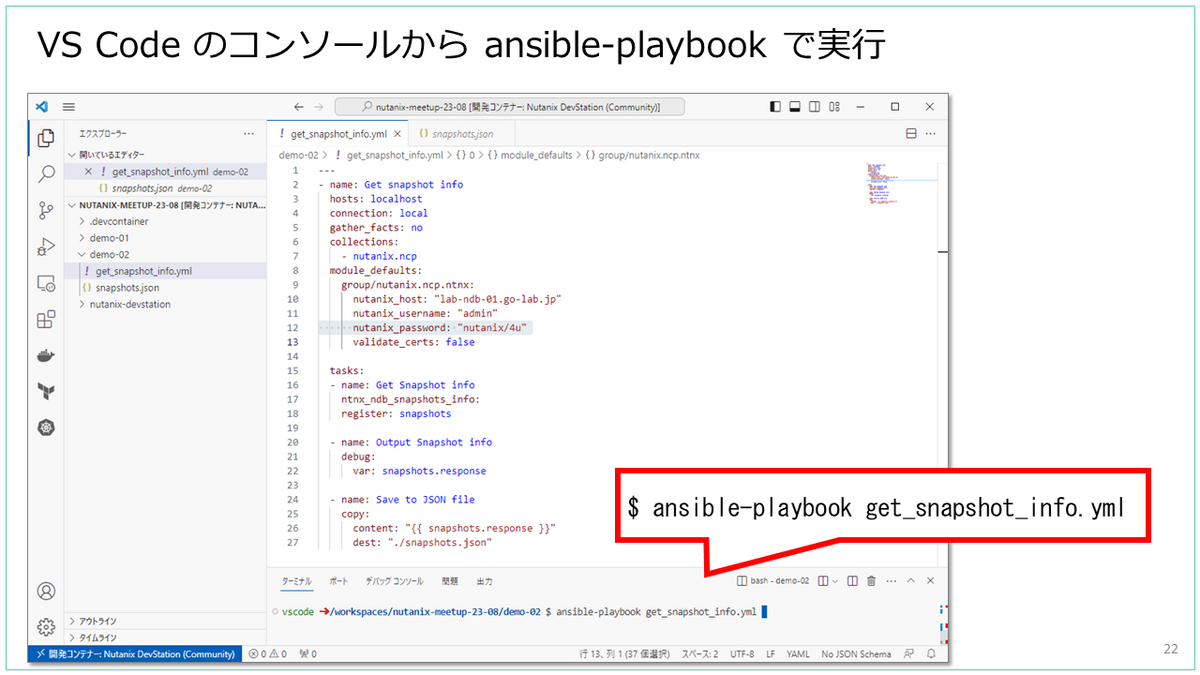Click the UTF-8 encoding indicator
The height and width of the screenshot is (675, 1200).
click(742, 654)
